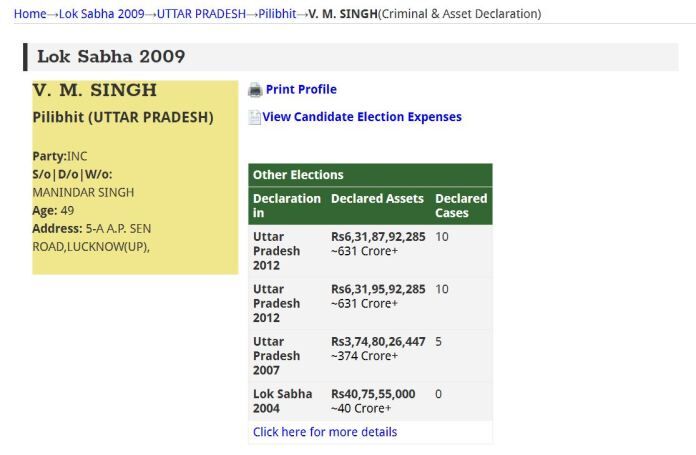Click the Rs6,31,95,92,285 assets value
Viewport: 696px width, 455px height.
378,289
